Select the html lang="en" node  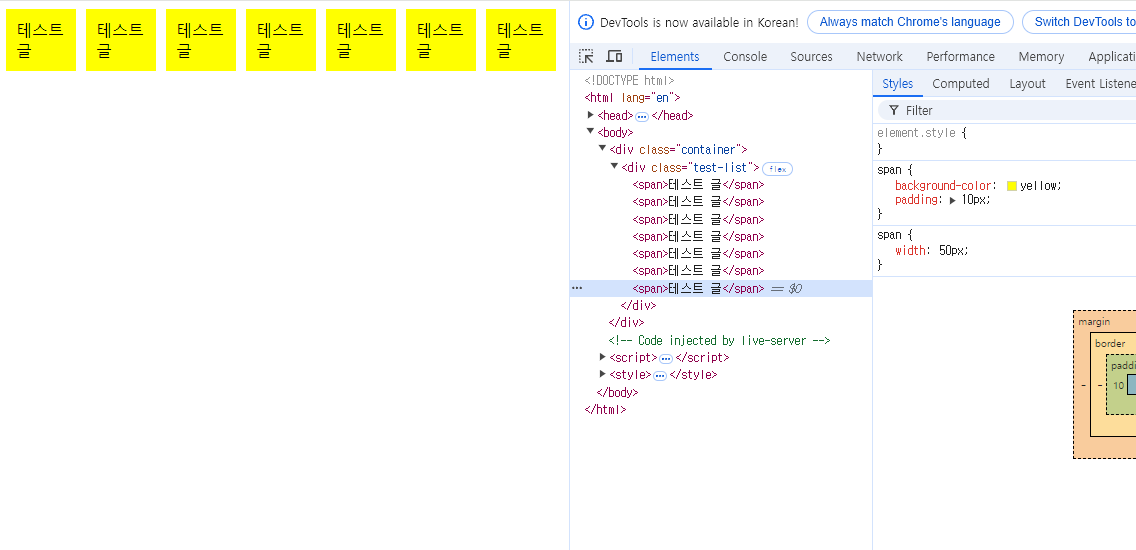pyautogui.click(x=632, y=97)
